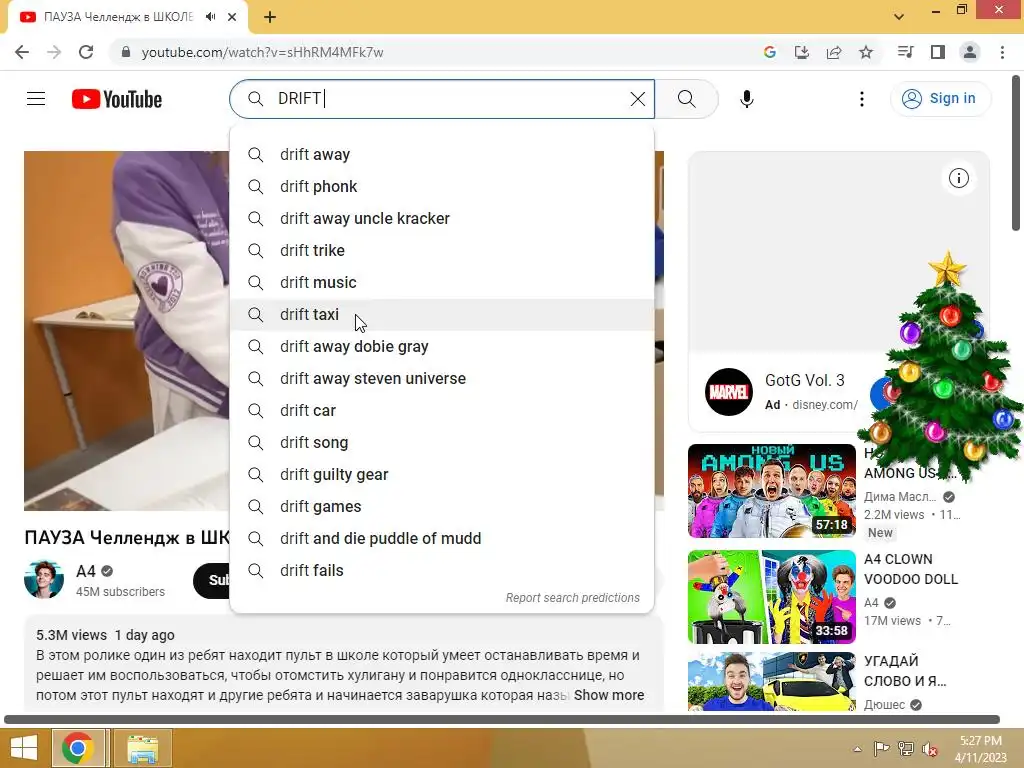Choose suggestion 'drift trike'
This screenshot has width=1024, height=768.
[x=442, y=250]
